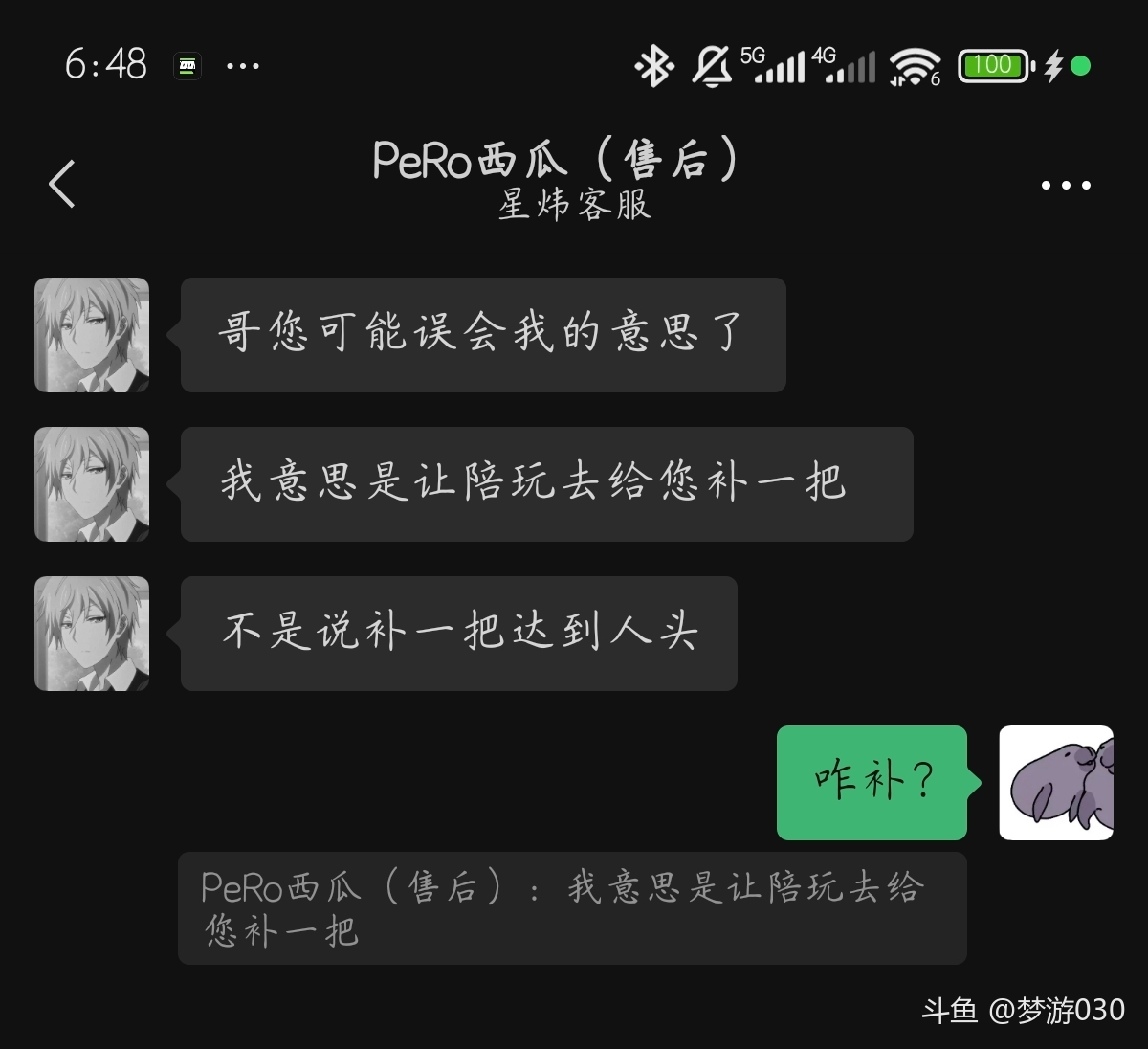Select the message 我意思是让陪玩去给您补一把
Image resolution: width=1148 pixels, height=1049 pixels.
pyautogui.click(x=547, y=484)
